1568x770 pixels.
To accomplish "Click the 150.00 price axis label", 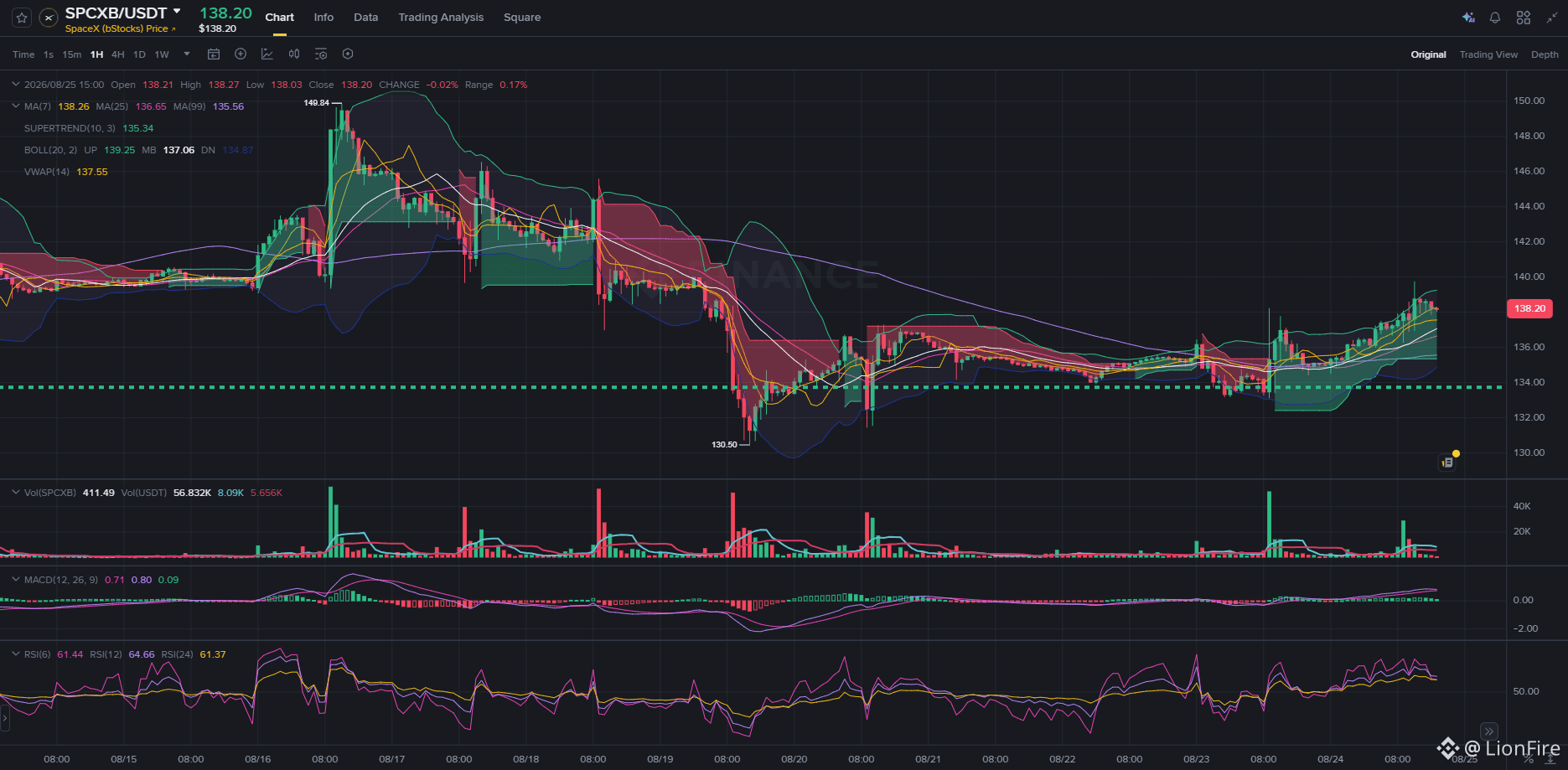I will pos(1529,101).
